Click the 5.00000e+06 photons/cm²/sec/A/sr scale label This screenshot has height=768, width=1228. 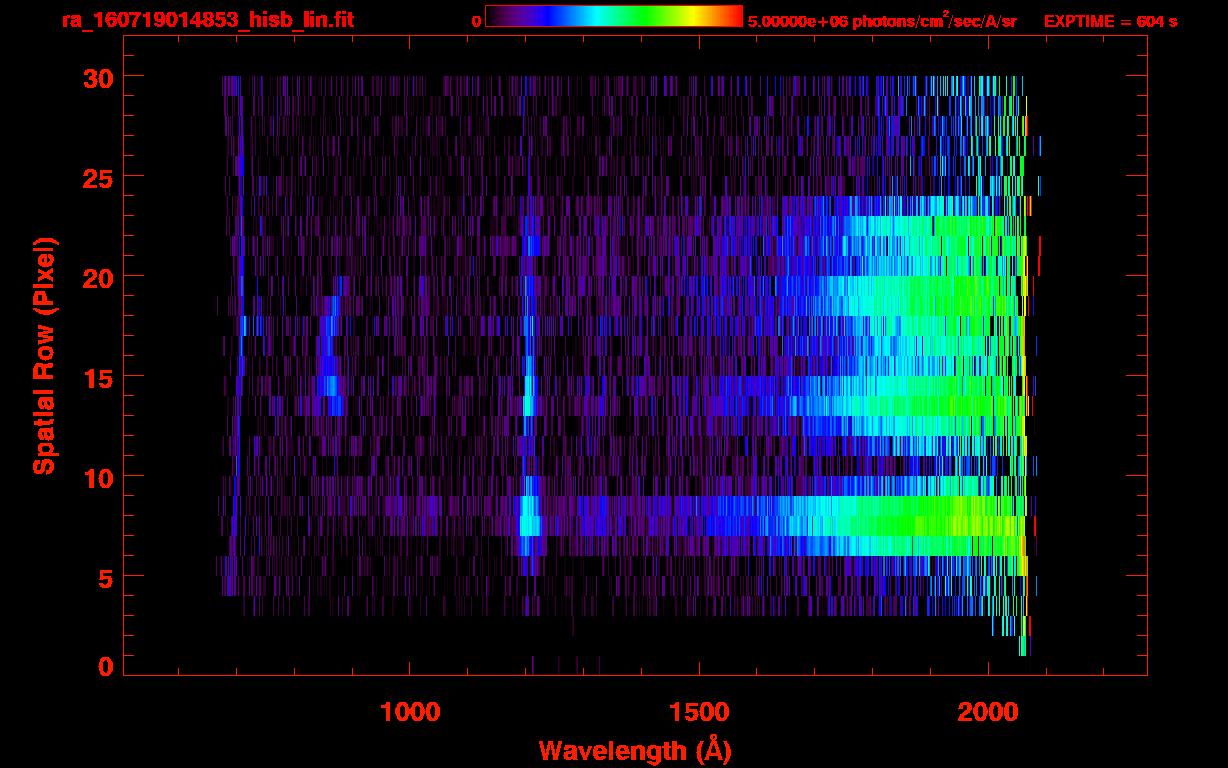coord(882,21)
